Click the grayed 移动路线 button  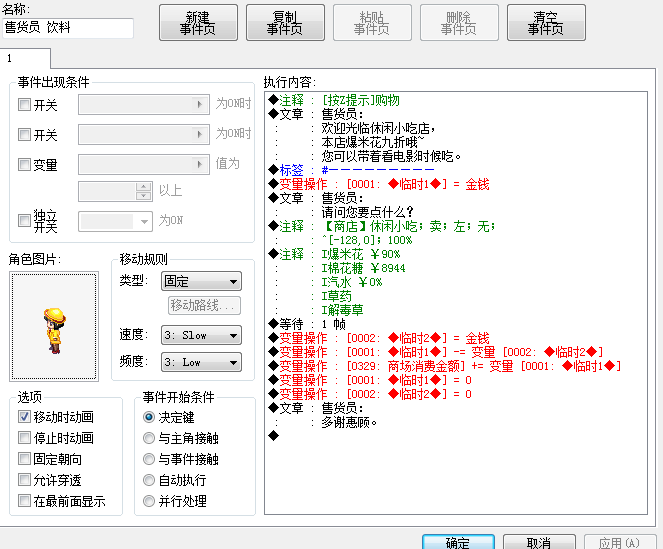pyautogui.click(x=205, y=305)
